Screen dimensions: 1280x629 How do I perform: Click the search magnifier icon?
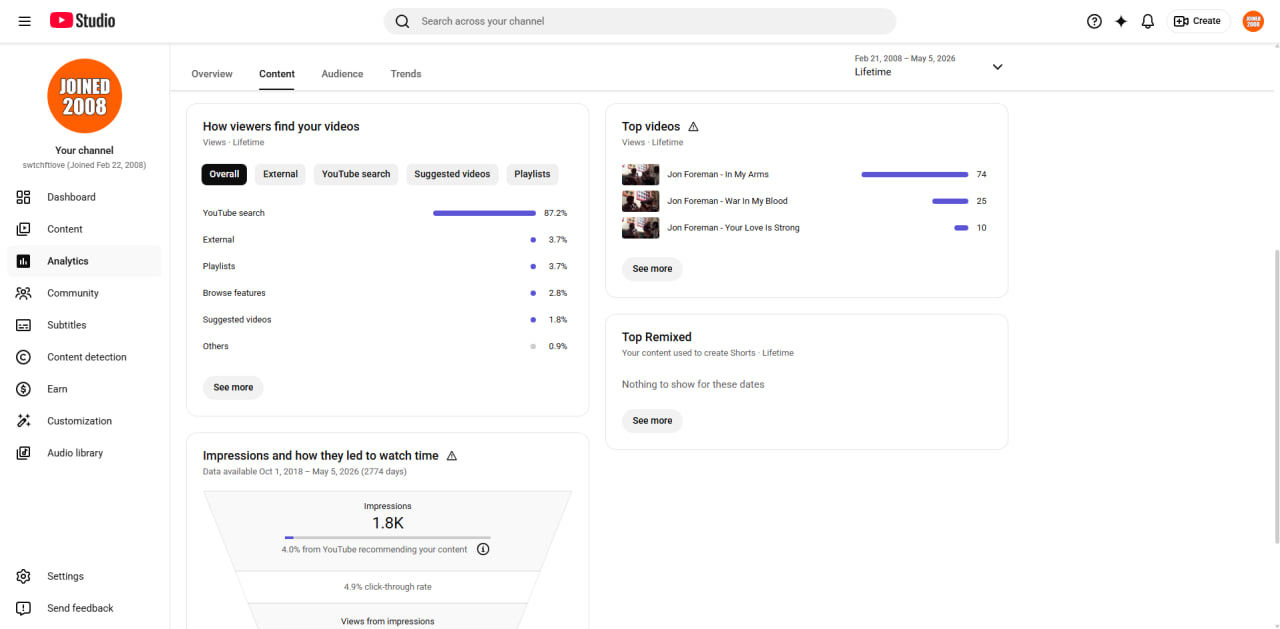pos(402,21)
